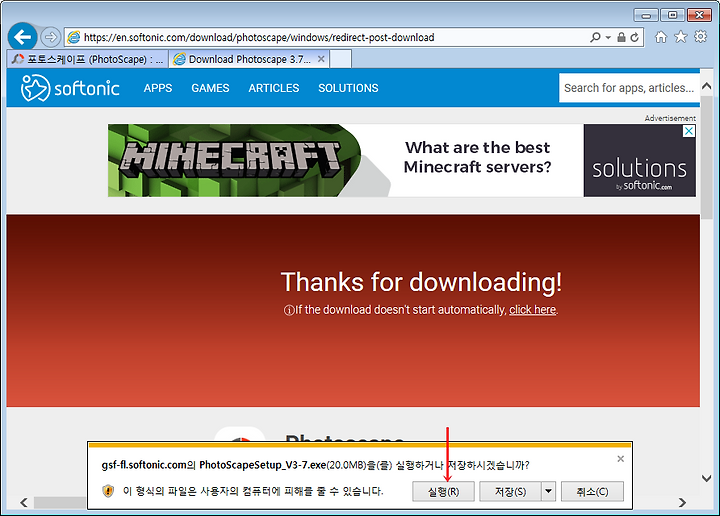The height and width of the screenshot is (516, 720).
Task: Click the horizontal scrollbar right arrow
Action: point(682,503)
